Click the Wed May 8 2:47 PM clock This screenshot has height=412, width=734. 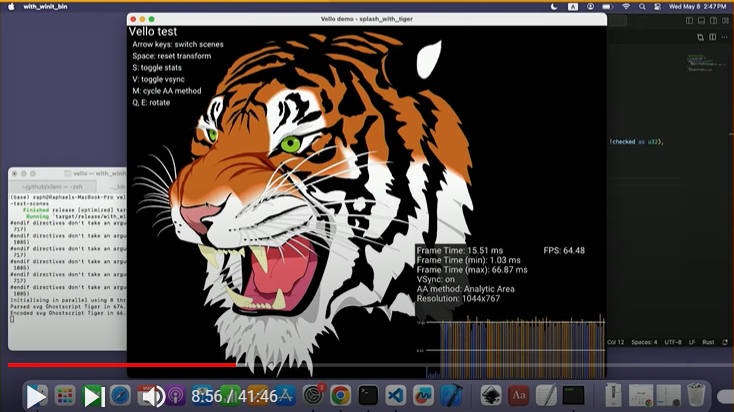coord(697,7)
